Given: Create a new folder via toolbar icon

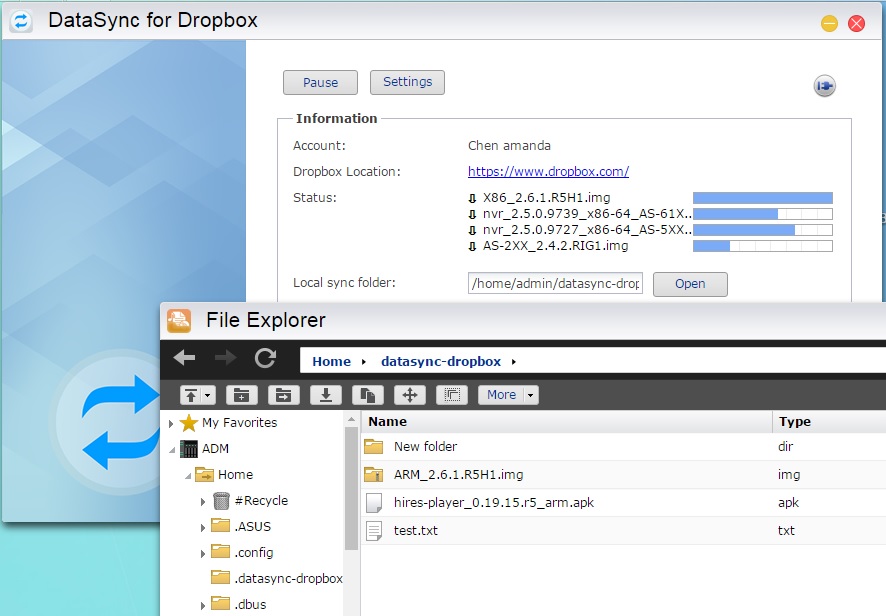Looking at the screenshot, I should pos(242,394).
